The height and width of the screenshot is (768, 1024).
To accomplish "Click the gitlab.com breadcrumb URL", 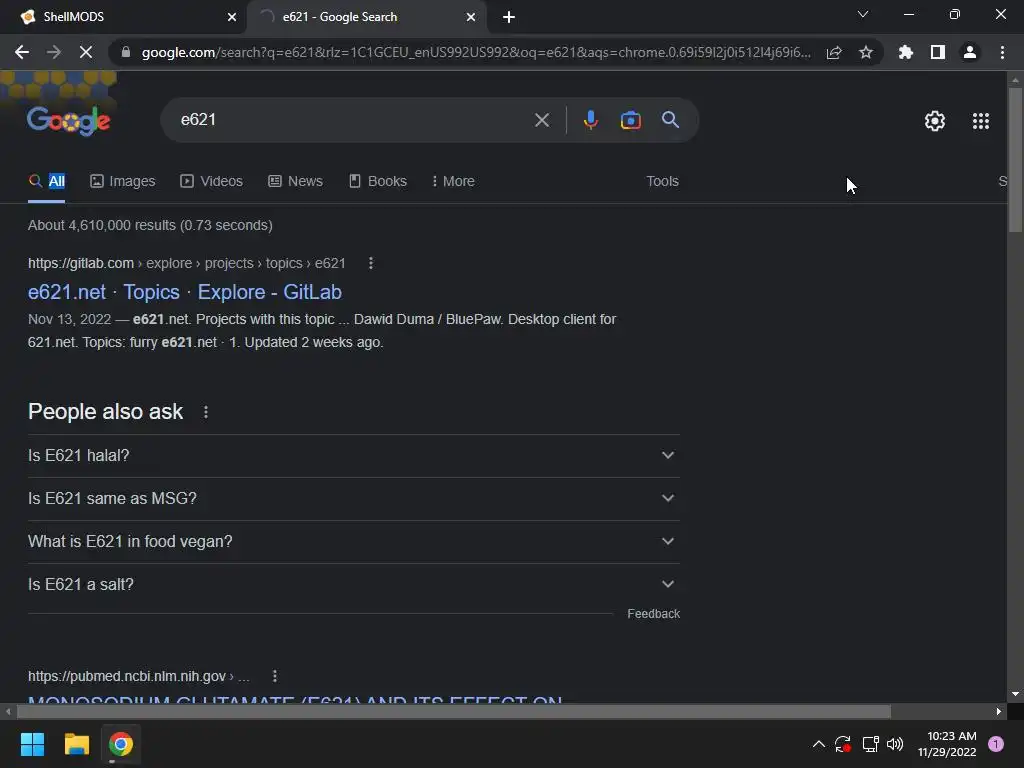I will pos(187,263).
